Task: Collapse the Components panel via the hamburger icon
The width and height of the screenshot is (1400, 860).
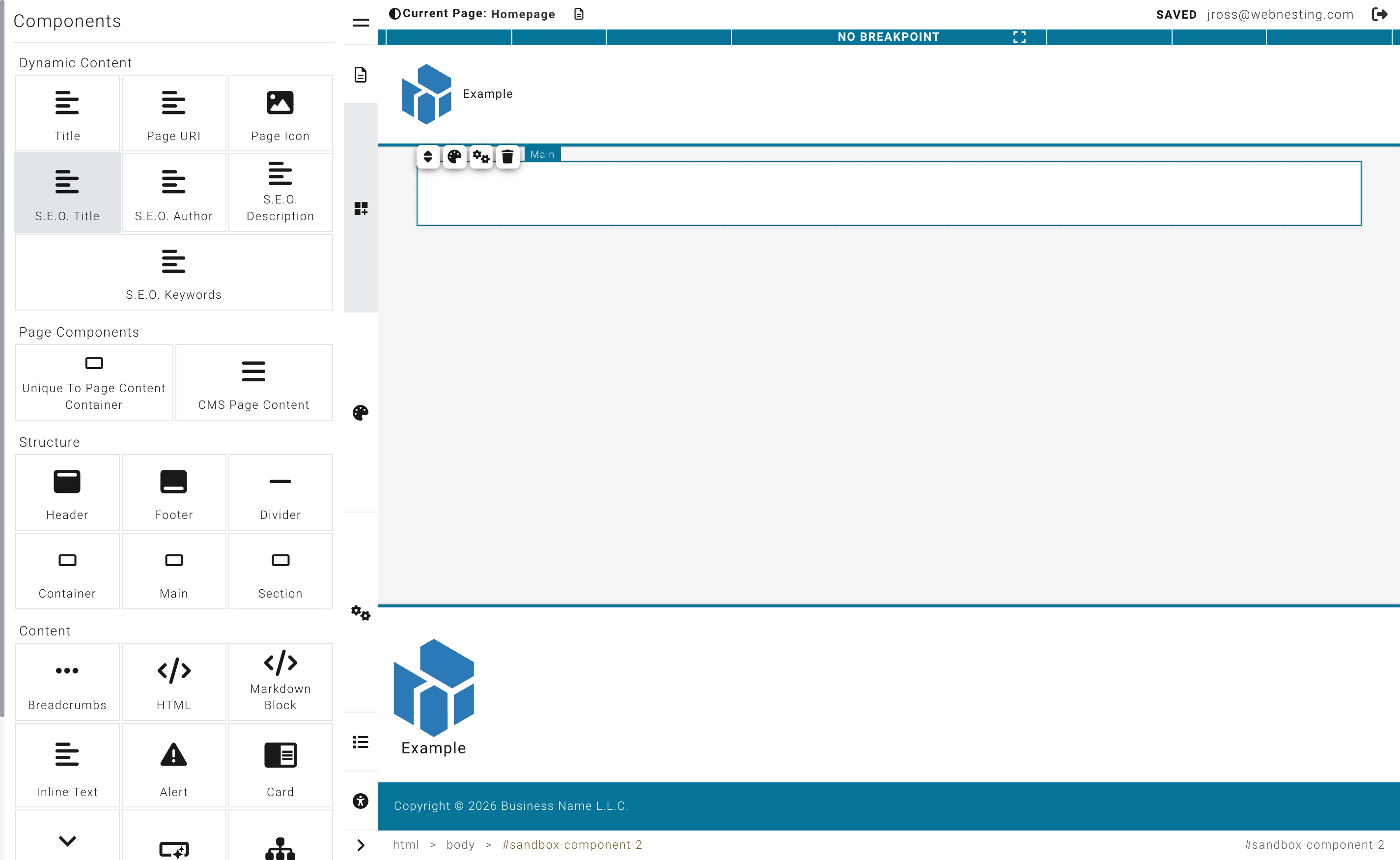Action: point(361,22)
